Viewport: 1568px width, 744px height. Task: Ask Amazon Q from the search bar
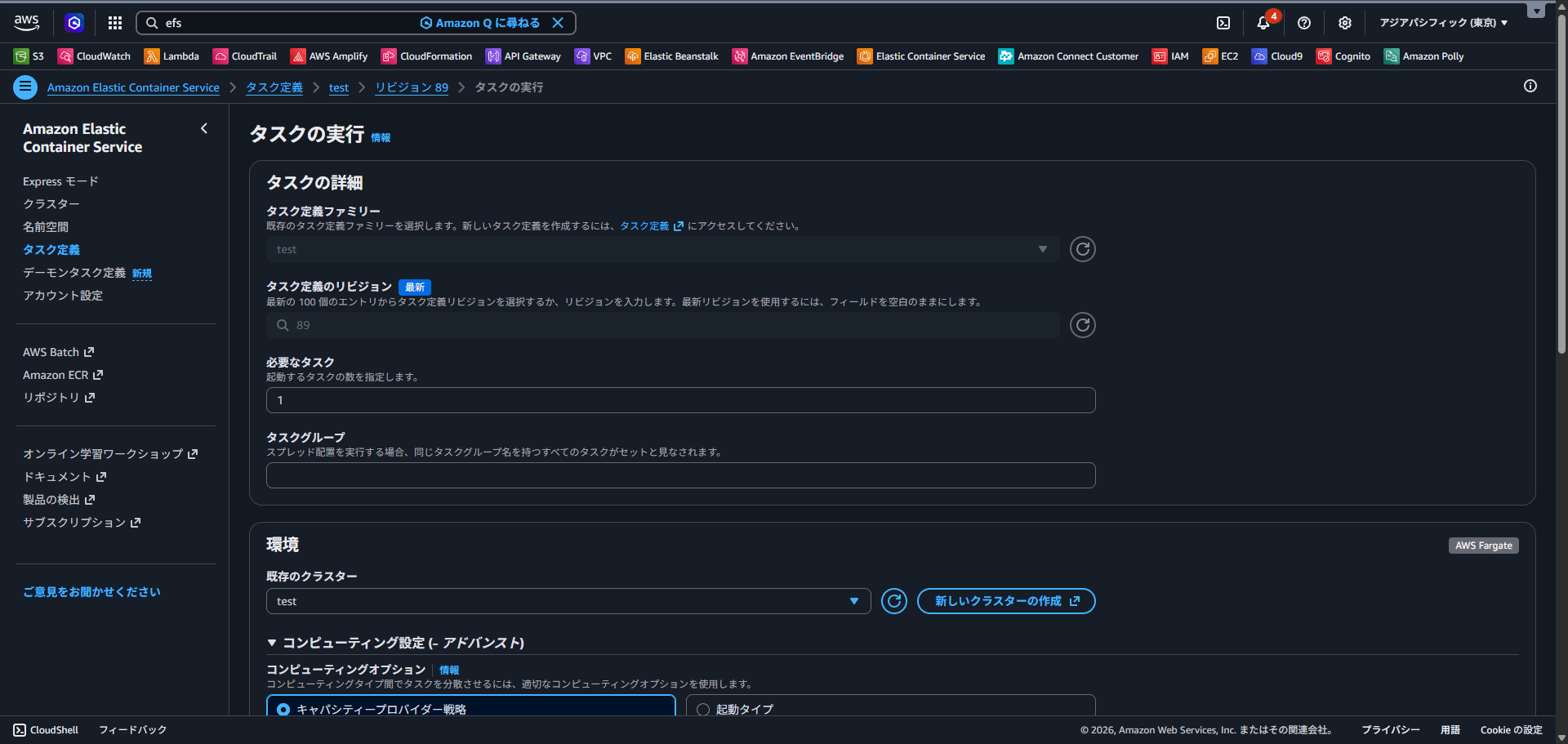[480, 23]
